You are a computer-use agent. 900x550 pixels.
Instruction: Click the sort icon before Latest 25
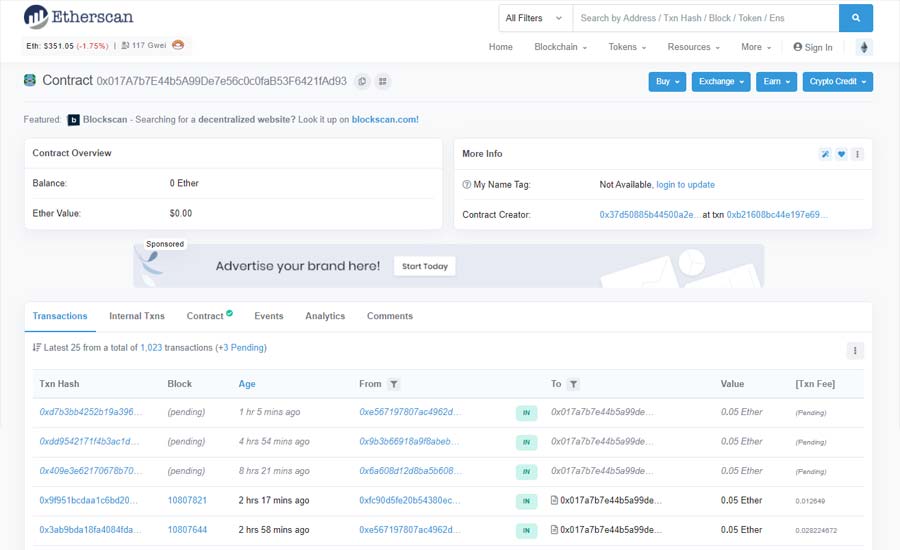[x=37, y=347]
